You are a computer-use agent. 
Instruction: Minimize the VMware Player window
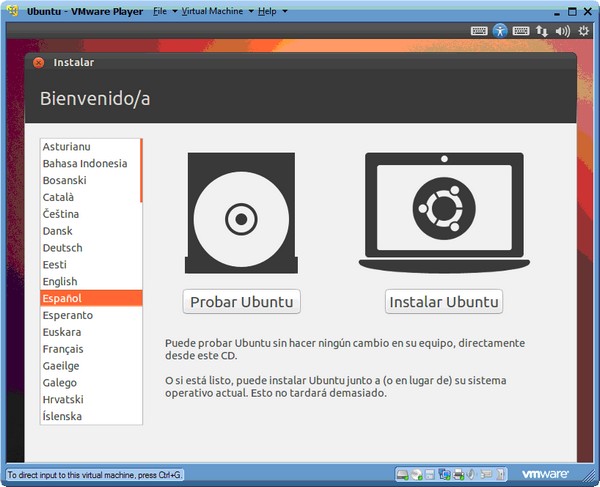coord(557,12)
